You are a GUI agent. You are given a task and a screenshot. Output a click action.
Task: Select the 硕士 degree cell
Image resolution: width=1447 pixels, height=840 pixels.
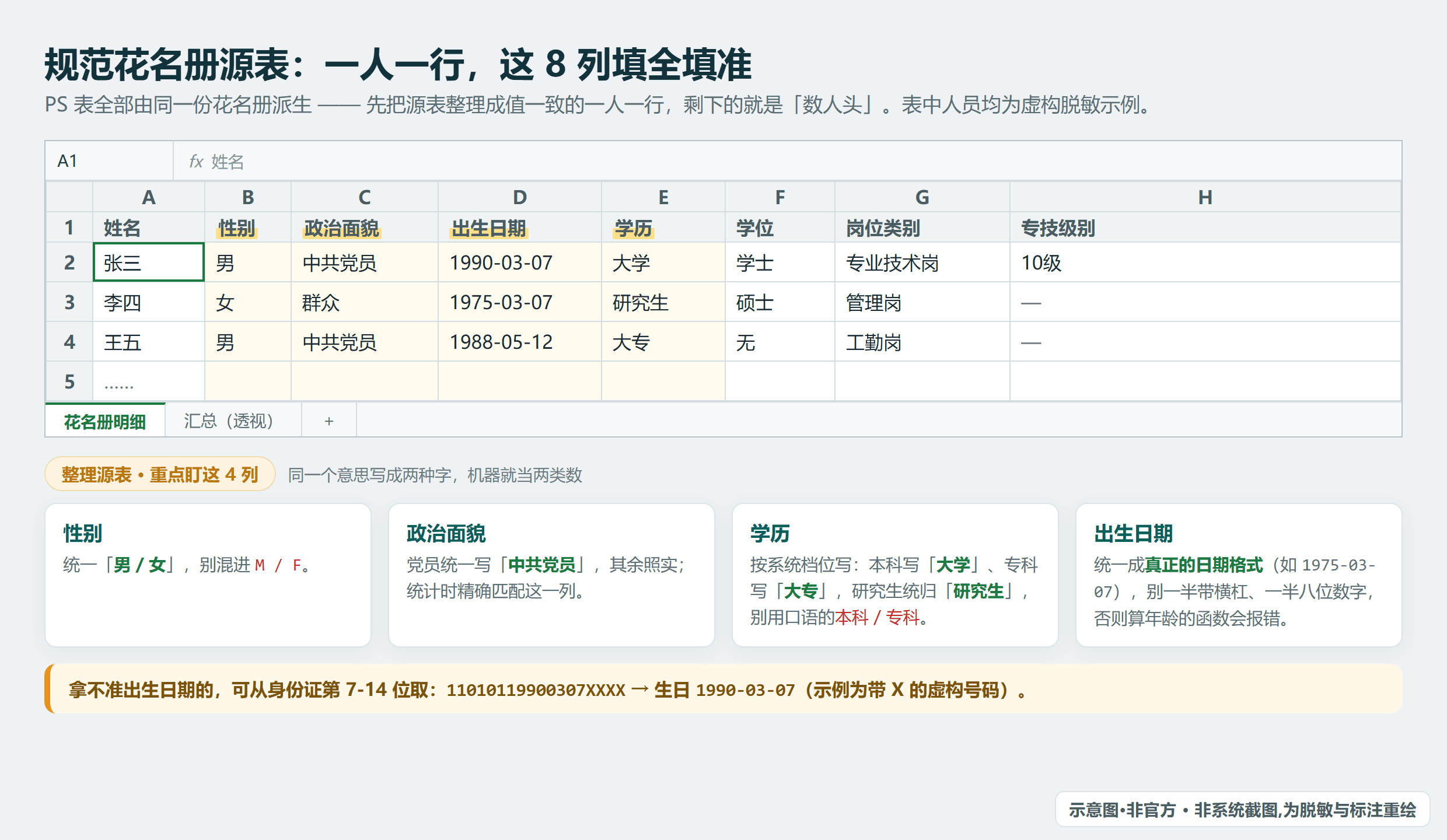pos(780,302)
